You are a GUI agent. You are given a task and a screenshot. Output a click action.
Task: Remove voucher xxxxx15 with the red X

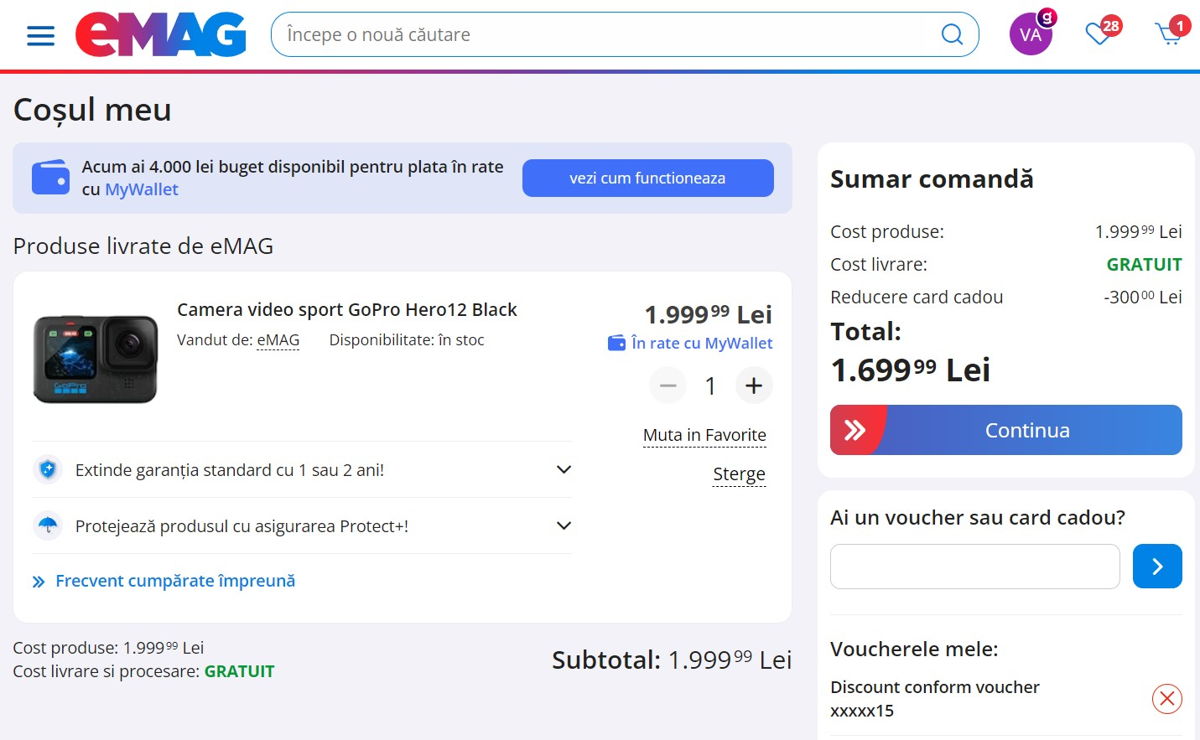[1167, 698]
